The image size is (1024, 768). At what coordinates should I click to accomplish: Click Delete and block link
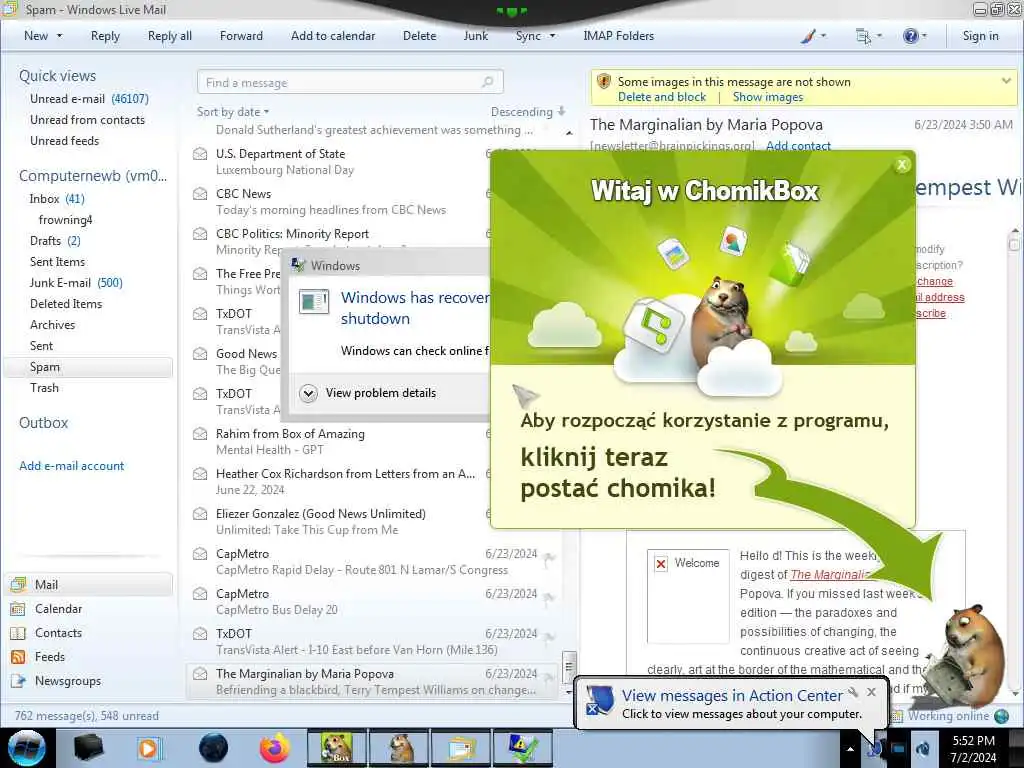coord(662,97)
